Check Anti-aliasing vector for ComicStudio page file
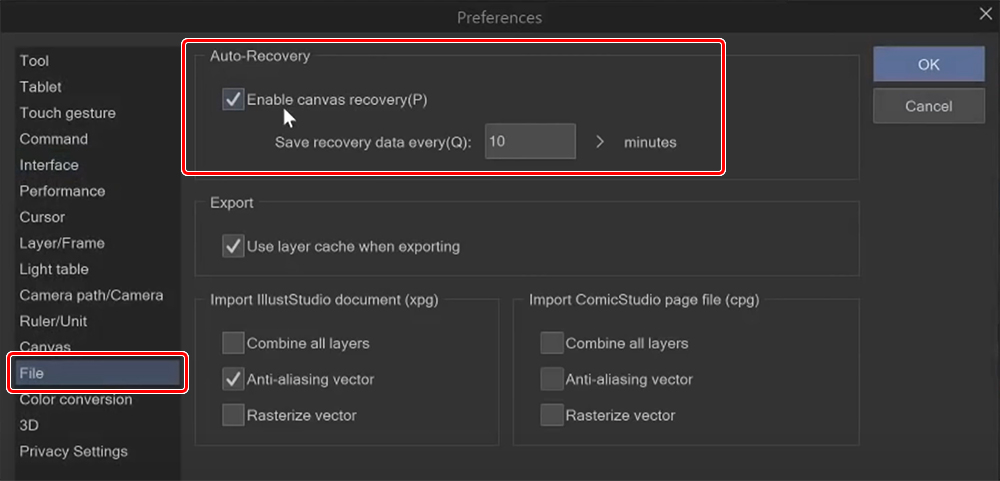This screenshot has width=1000, height=481. click(552, 380)
